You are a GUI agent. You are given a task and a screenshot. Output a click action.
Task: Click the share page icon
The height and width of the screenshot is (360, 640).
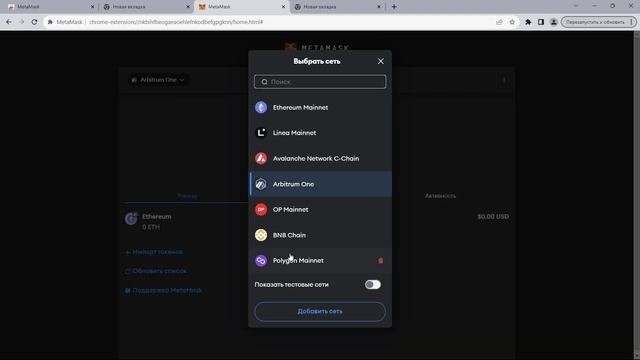point(499,22)
